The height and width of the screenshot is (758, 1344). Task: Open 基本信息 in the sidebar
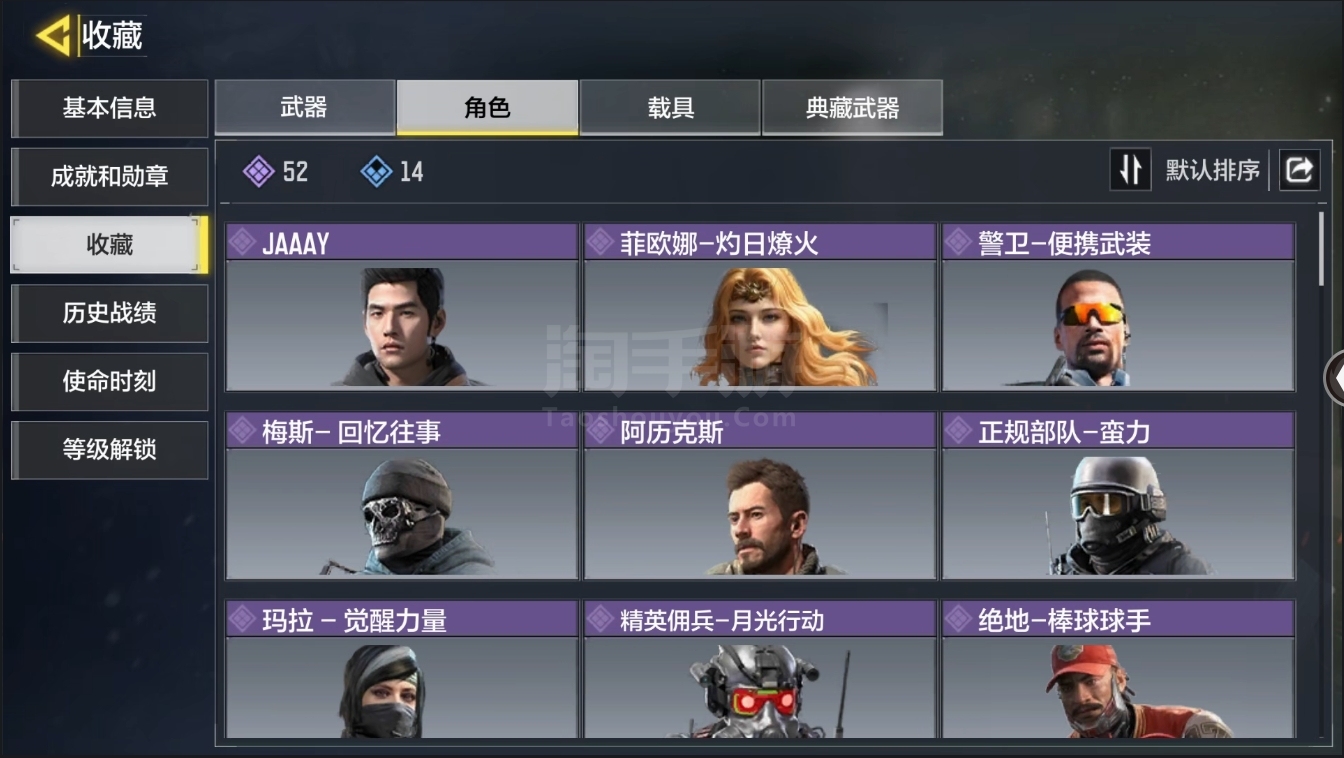pyautogui.click(x=109, y=108)
